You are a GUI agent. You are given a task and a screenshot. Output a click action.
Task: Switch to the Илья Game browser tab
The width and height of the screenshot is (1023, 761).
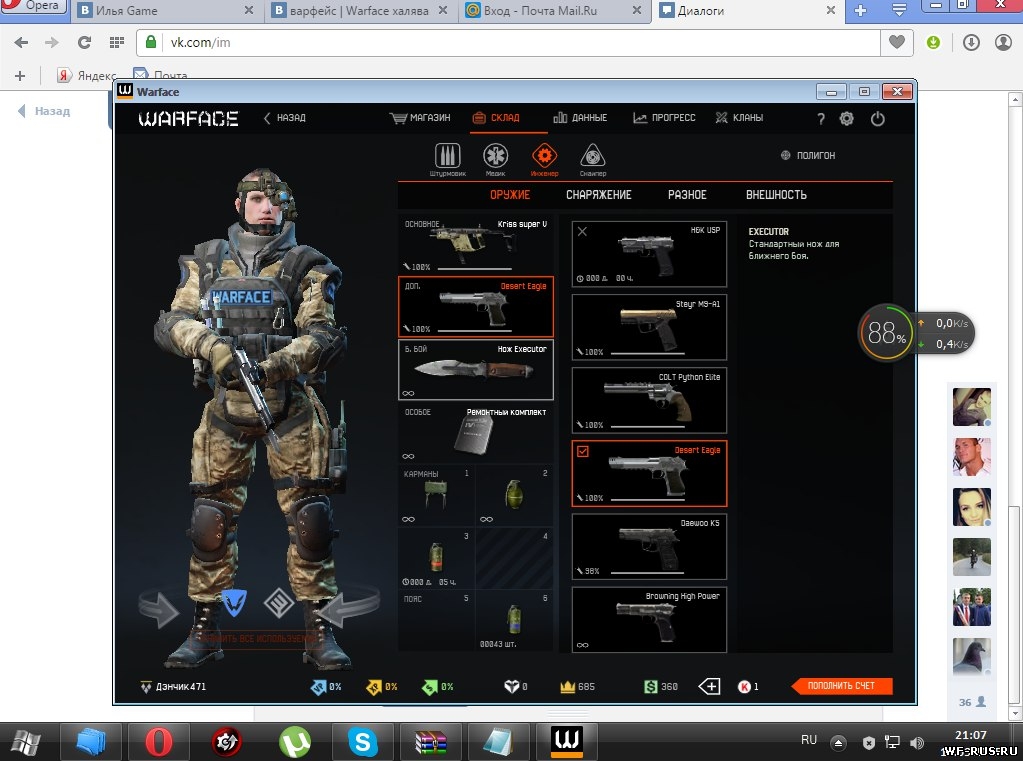click(x=166, y=10)
